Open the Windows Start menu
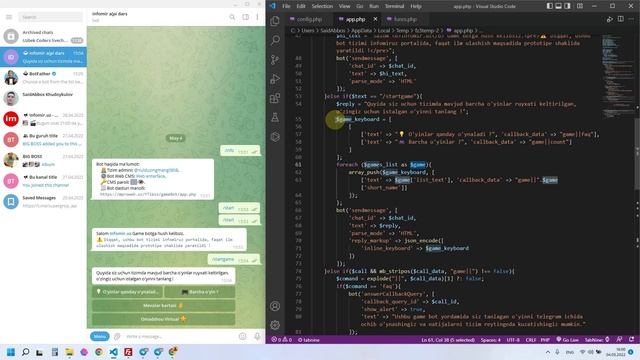The image size is (640, 360). click(11, 352)
